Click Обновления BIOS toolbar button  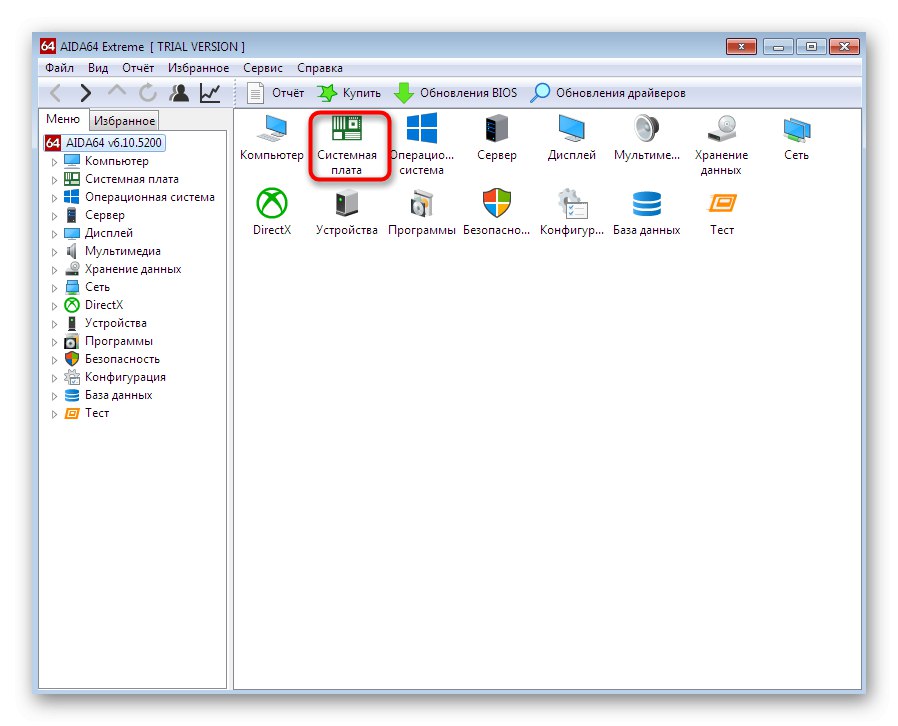click(455, 93)
